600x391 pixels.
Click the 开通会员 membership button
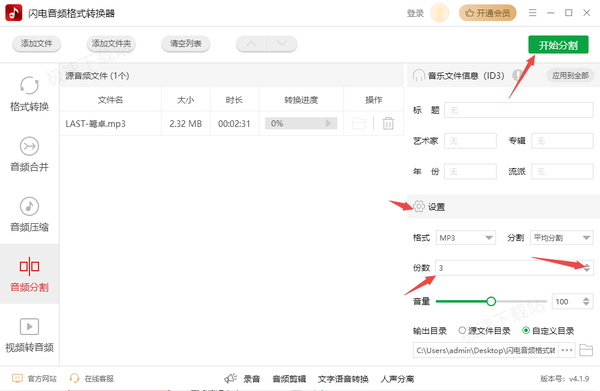(488, 13)
